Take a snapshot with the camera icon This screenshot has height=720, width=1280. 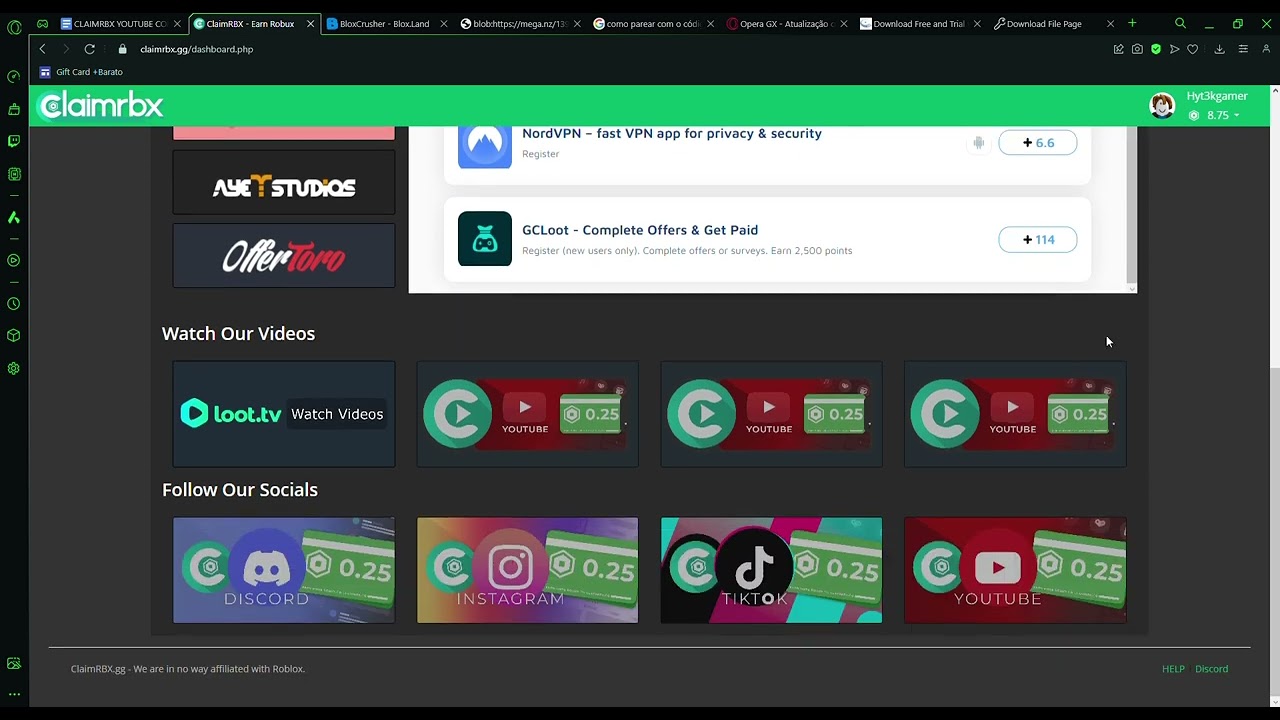click(1137, 49)
